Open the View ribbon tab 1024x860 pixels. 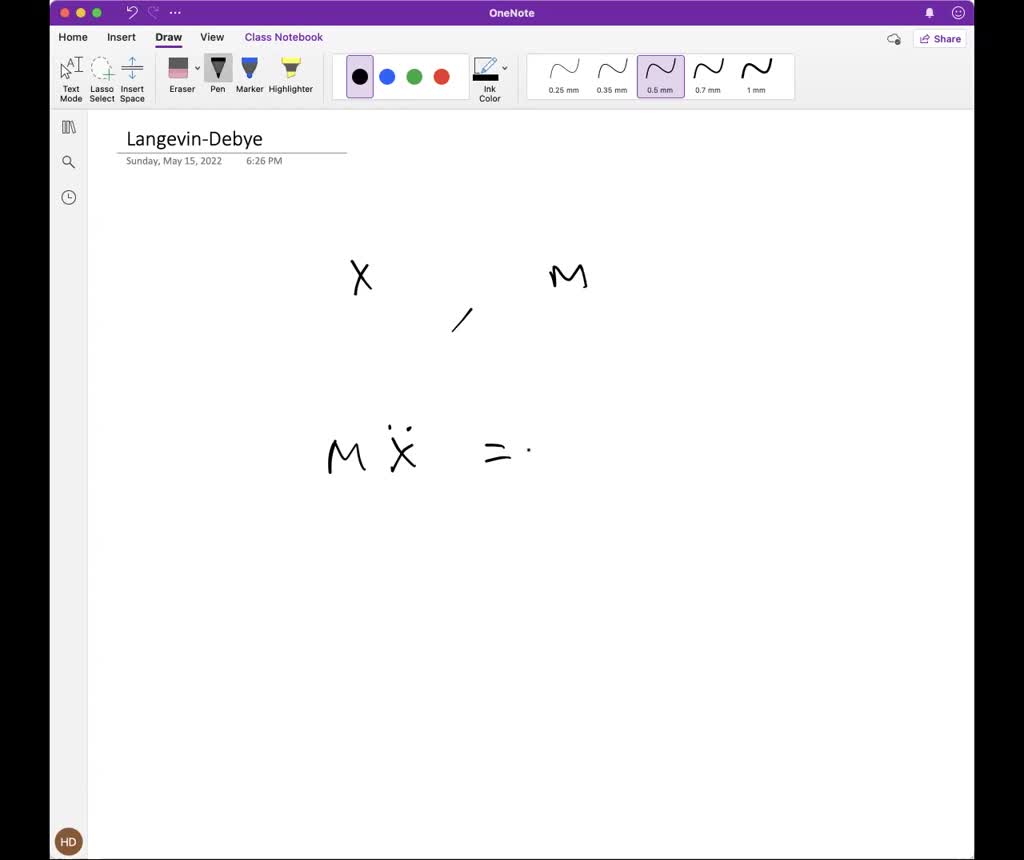click(x=212, y=37)
